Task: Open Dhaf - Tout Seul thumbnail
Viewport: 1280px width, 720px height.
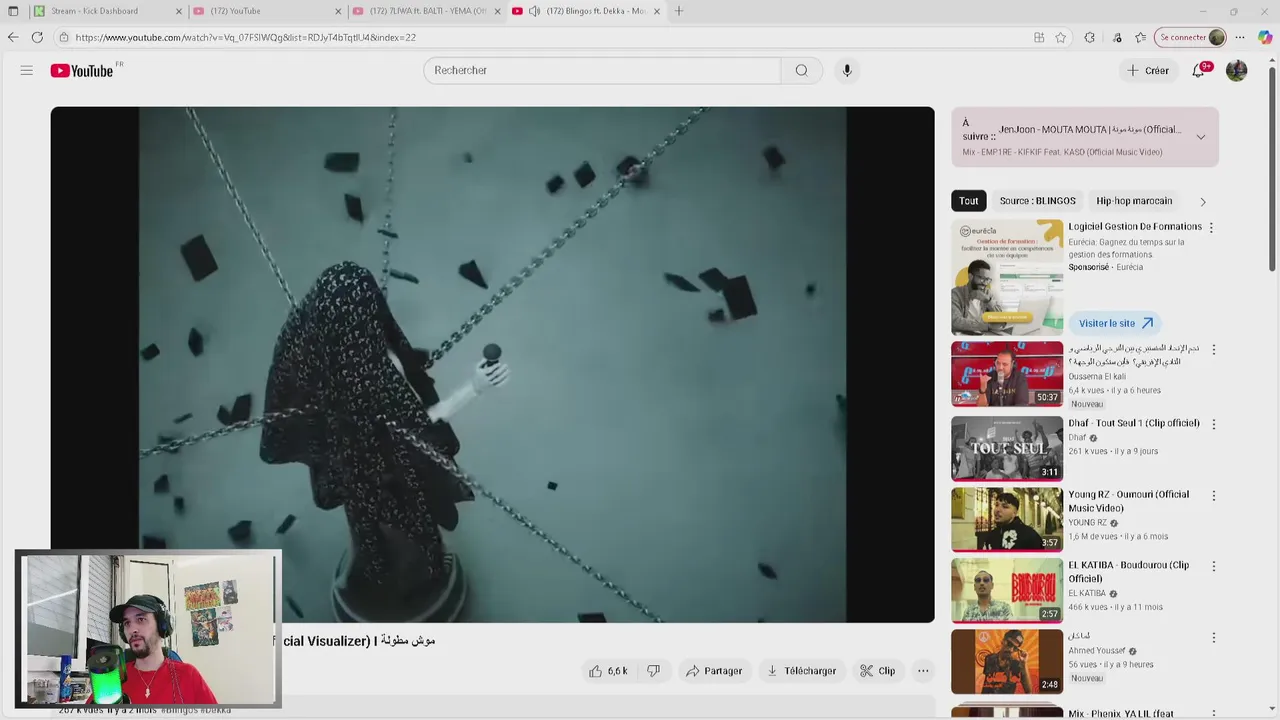Action: [x=1007, y=448]
